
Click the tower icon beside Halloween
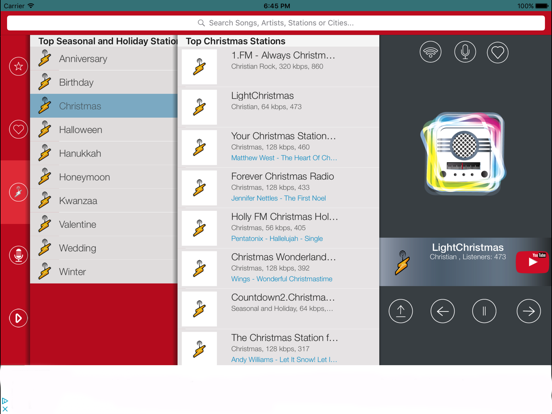45,129
